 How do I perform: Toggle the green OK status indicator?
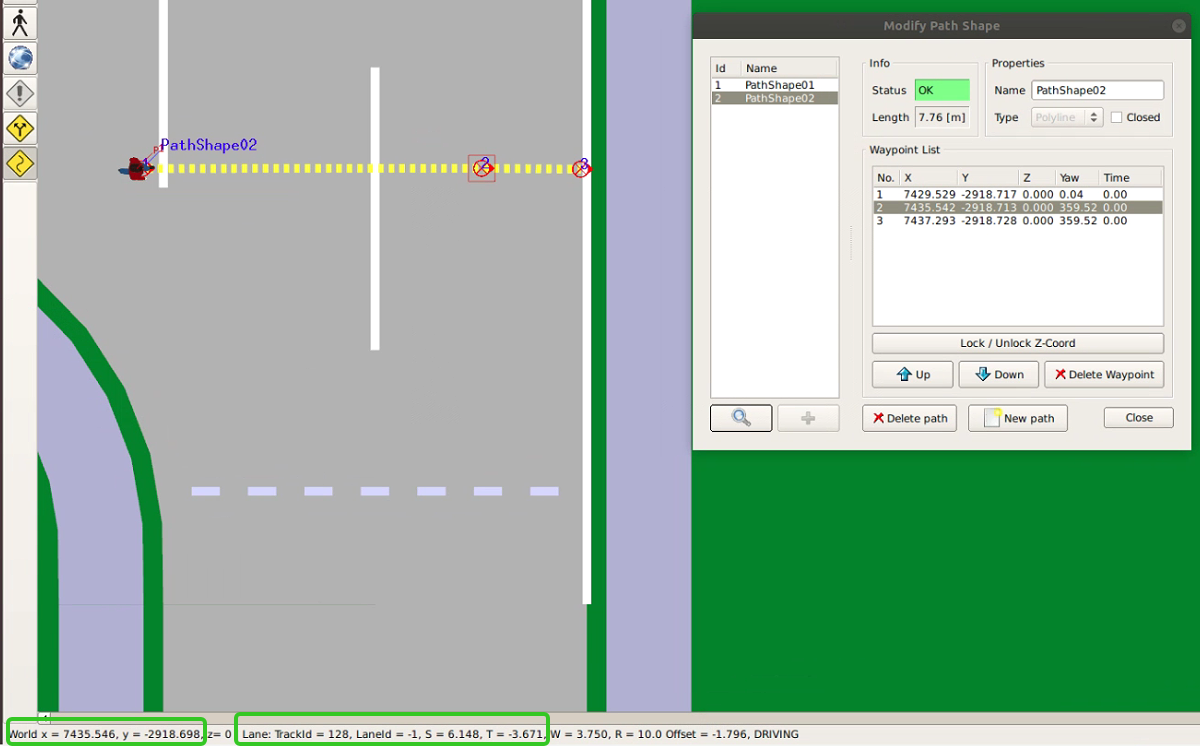(x=941, y=90)
